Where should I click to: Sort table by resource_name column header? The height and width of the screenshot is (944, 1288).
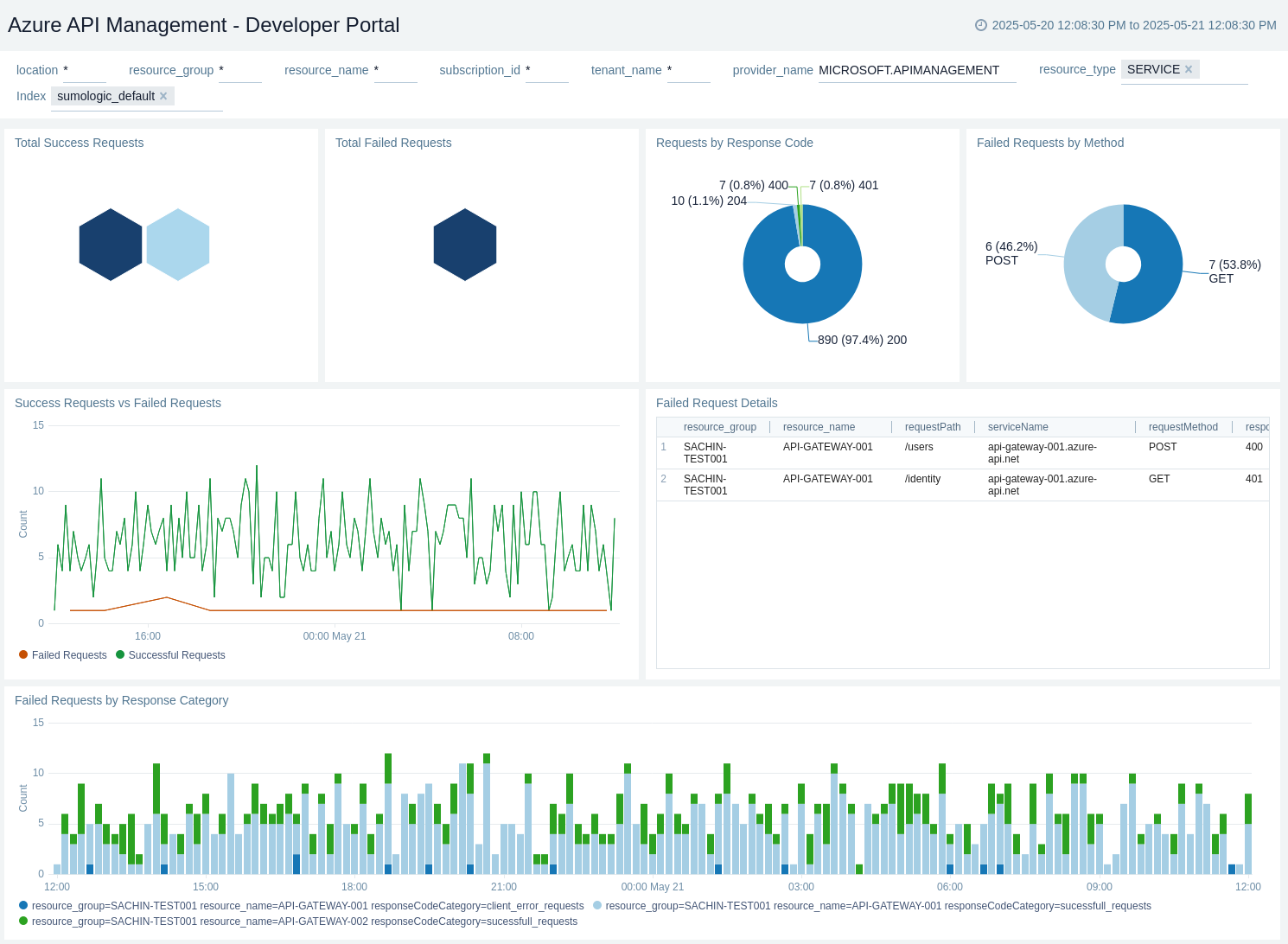(819, 427)
